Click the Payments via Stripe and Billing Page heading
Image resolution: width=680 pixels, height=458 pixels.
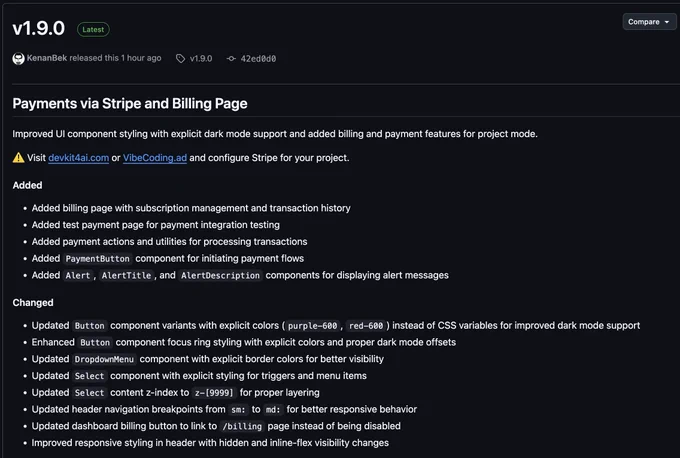(x=130, y=104)
